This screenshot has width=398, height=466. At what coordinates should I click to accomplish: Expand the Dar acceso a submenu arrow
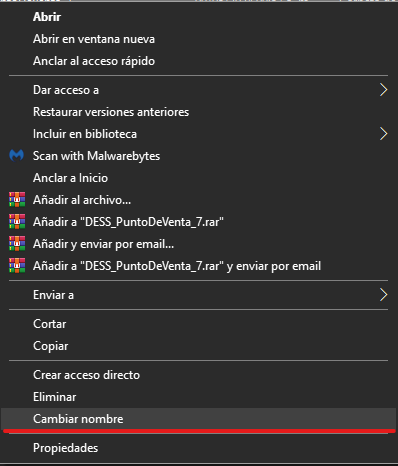pyautogui.click(x=383, y=90)
